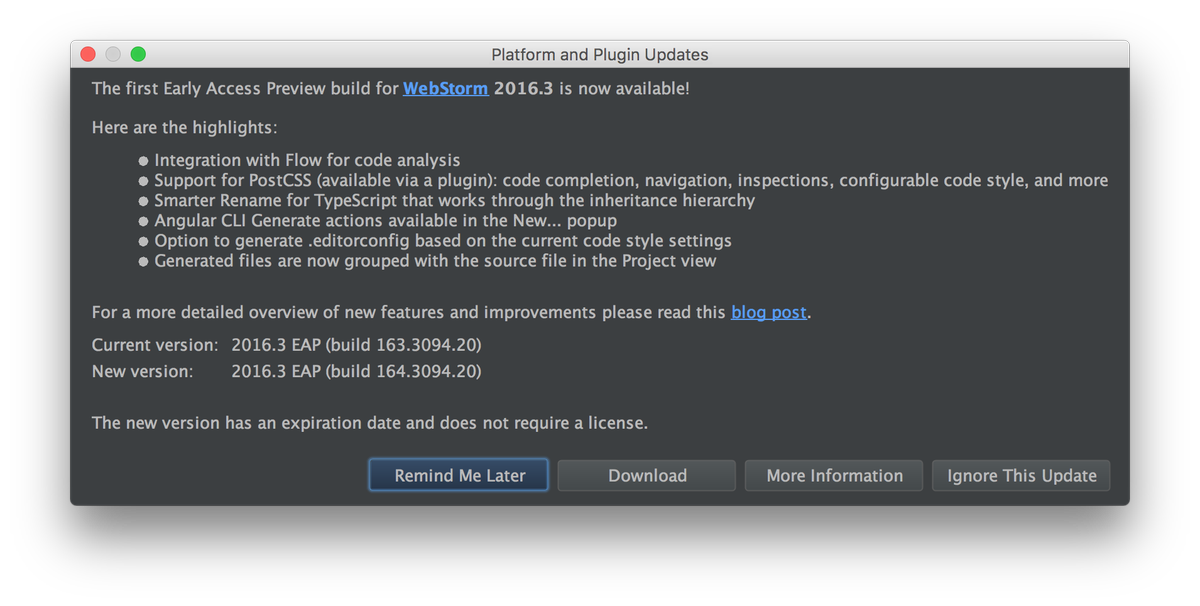Click the '.editorconfig' option highlight line
This screenshot has width=1200, height=606.
click(x=443, y=241)
